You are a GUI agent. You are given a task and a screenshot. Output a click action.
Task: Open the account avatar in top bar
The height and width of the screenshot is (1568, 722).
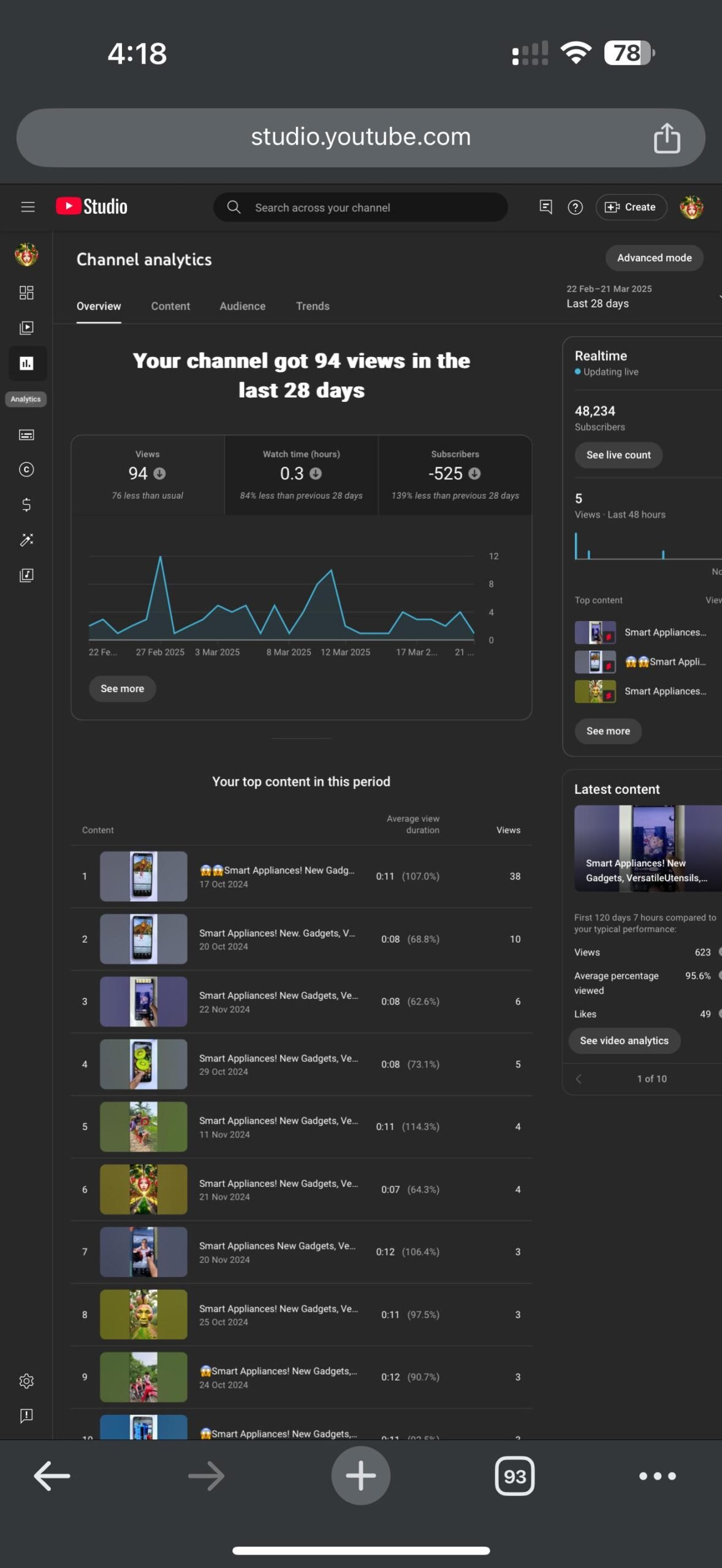click(691, 207)
